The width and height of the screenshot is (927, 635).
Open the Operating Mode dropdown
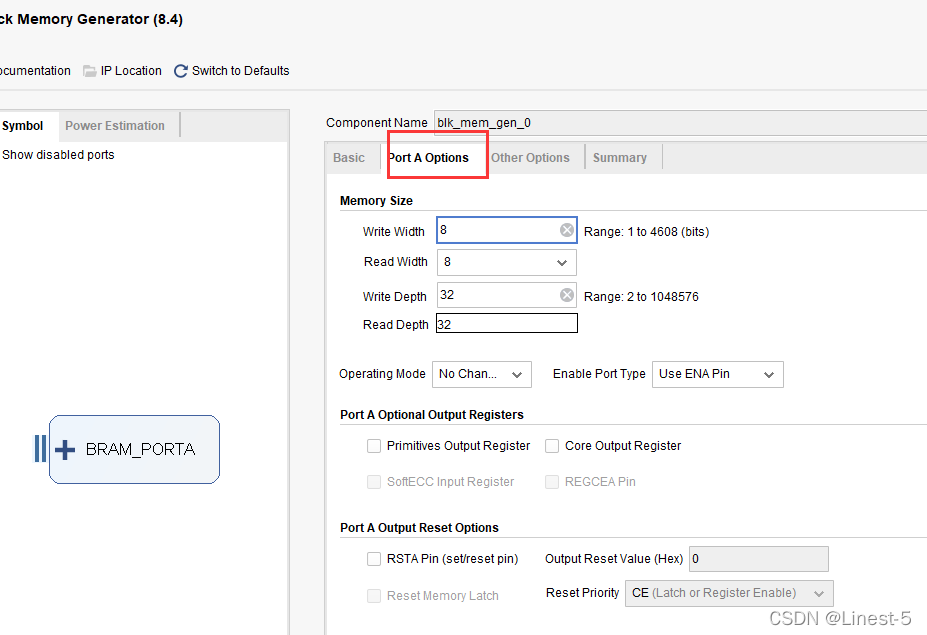point(482,374)
